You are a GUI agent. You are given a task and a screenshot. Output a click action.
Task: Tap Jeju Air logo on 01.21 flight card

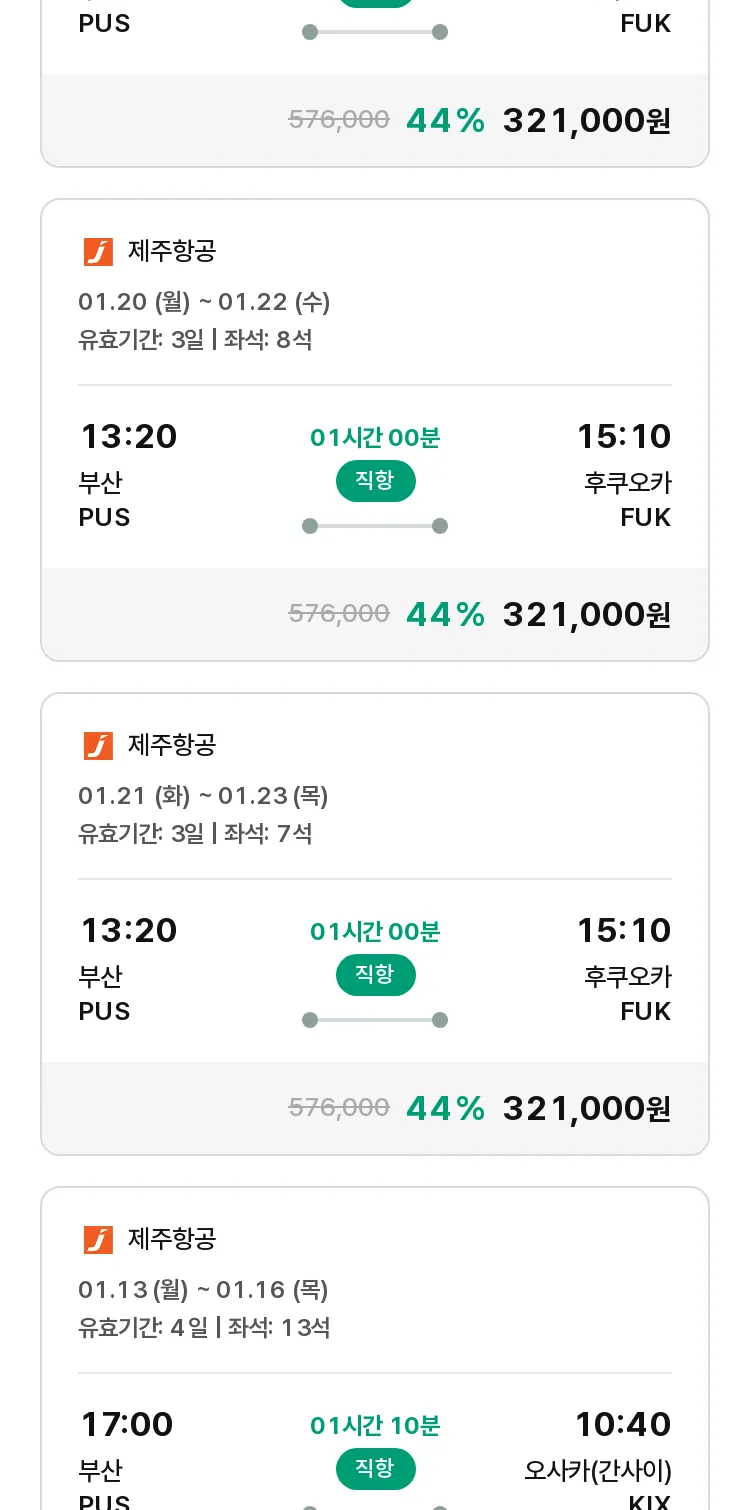pyautogui.click(x=98, y=746)
